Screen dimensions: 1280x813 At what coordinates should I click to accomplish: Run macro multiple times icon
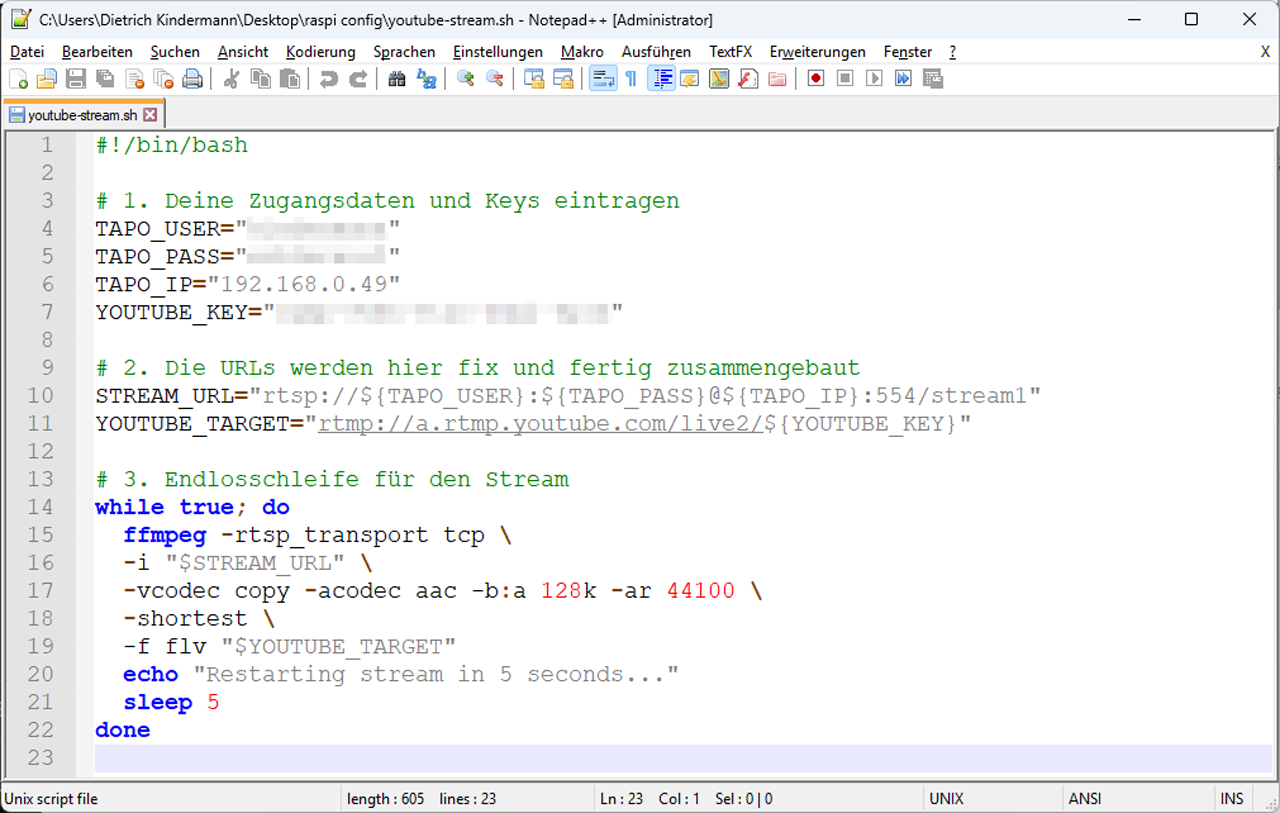(903, 79)
